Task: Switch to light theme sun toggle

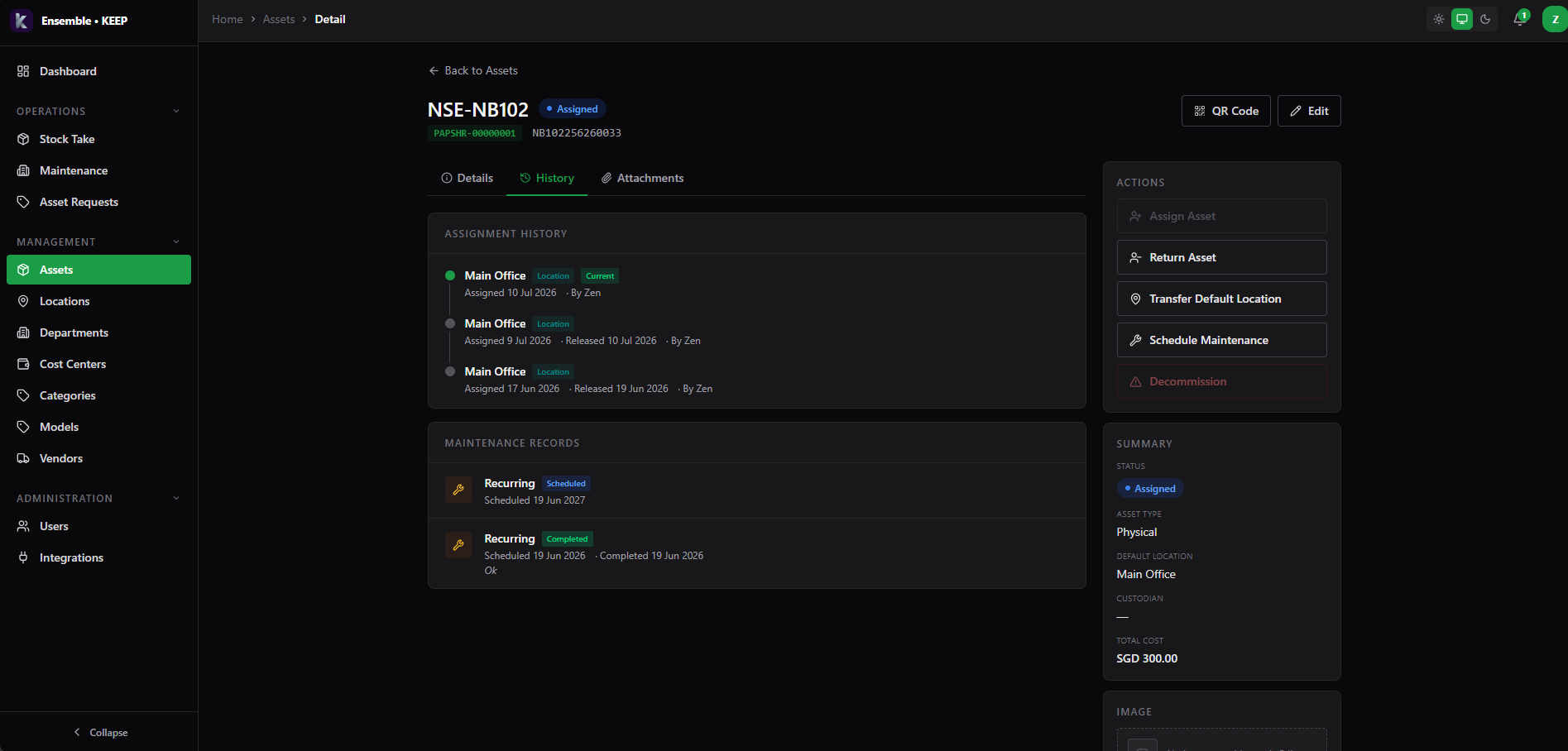Action: click(1439, 19)
